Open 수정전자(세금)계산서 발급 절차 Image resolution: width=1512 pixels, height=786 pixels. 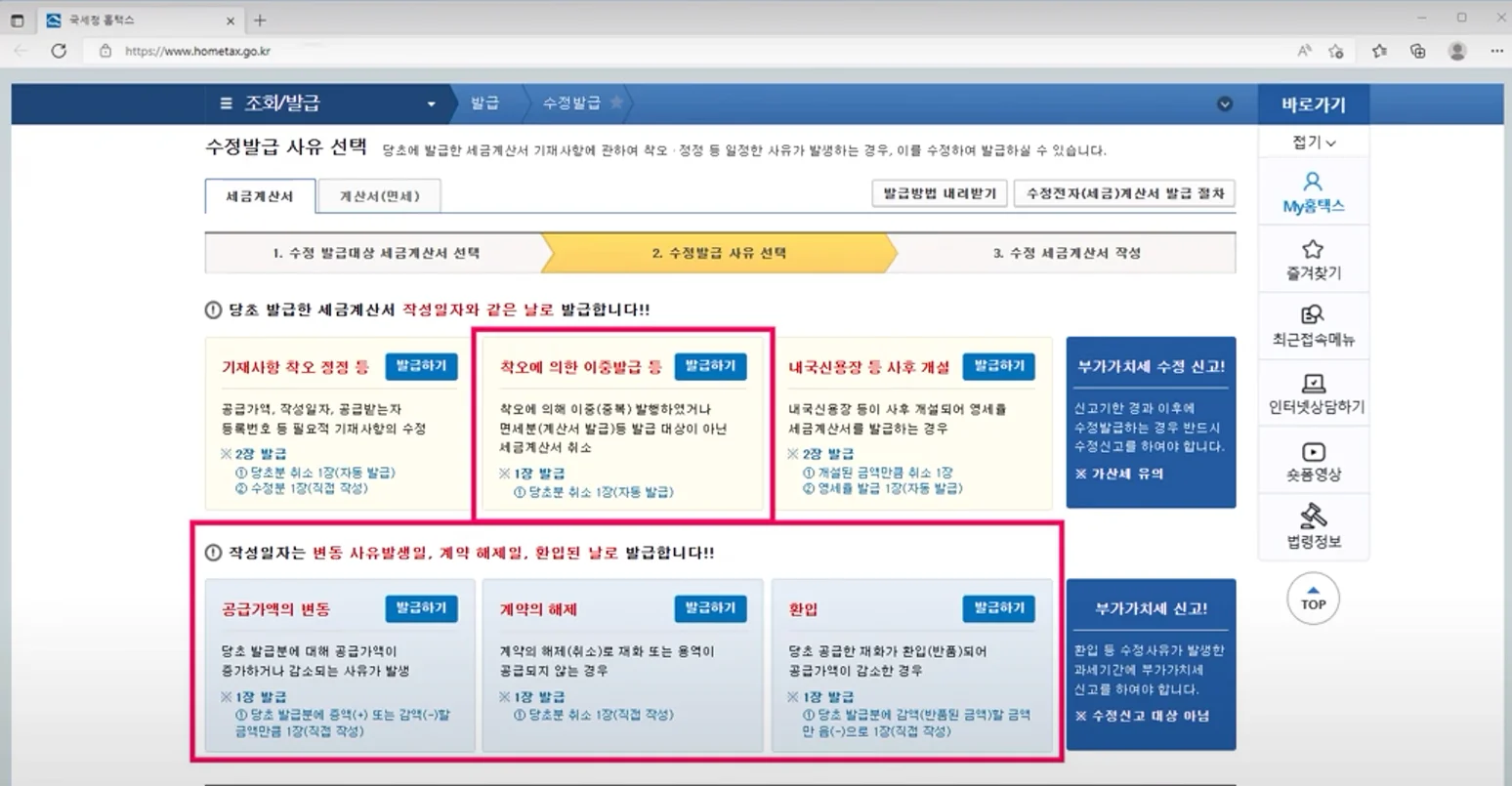[1124, 192]
